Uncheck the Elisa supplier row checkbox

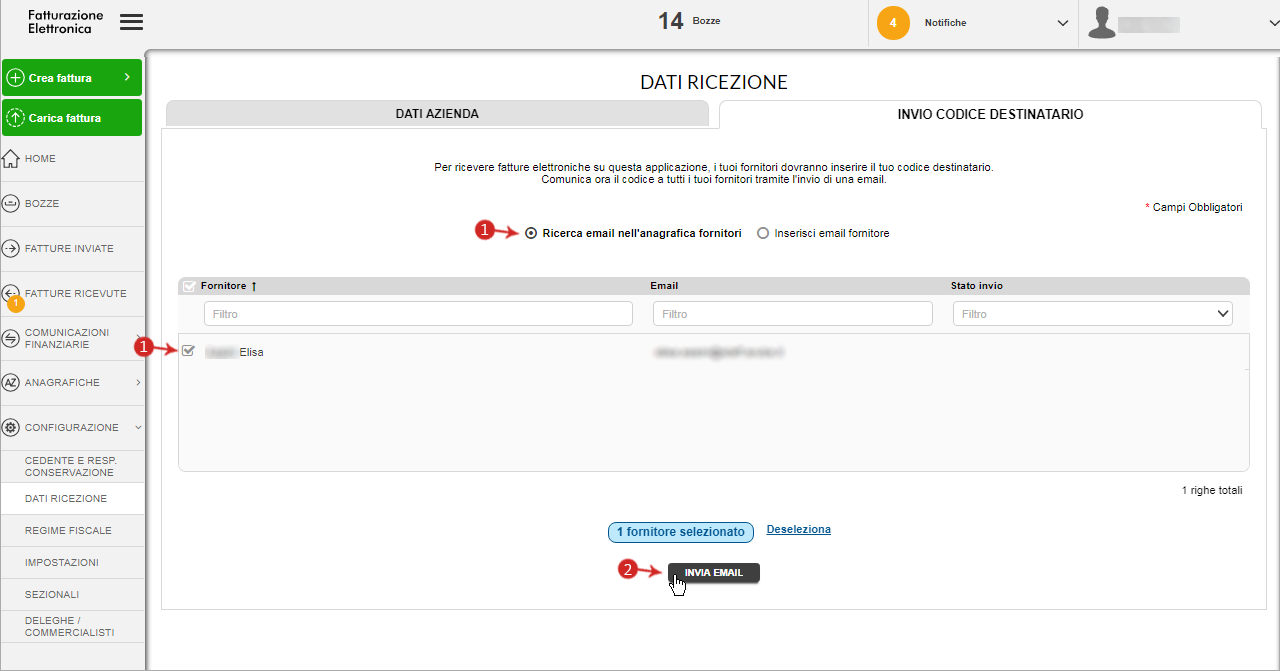pyautogui.click(x=189, y=351)
